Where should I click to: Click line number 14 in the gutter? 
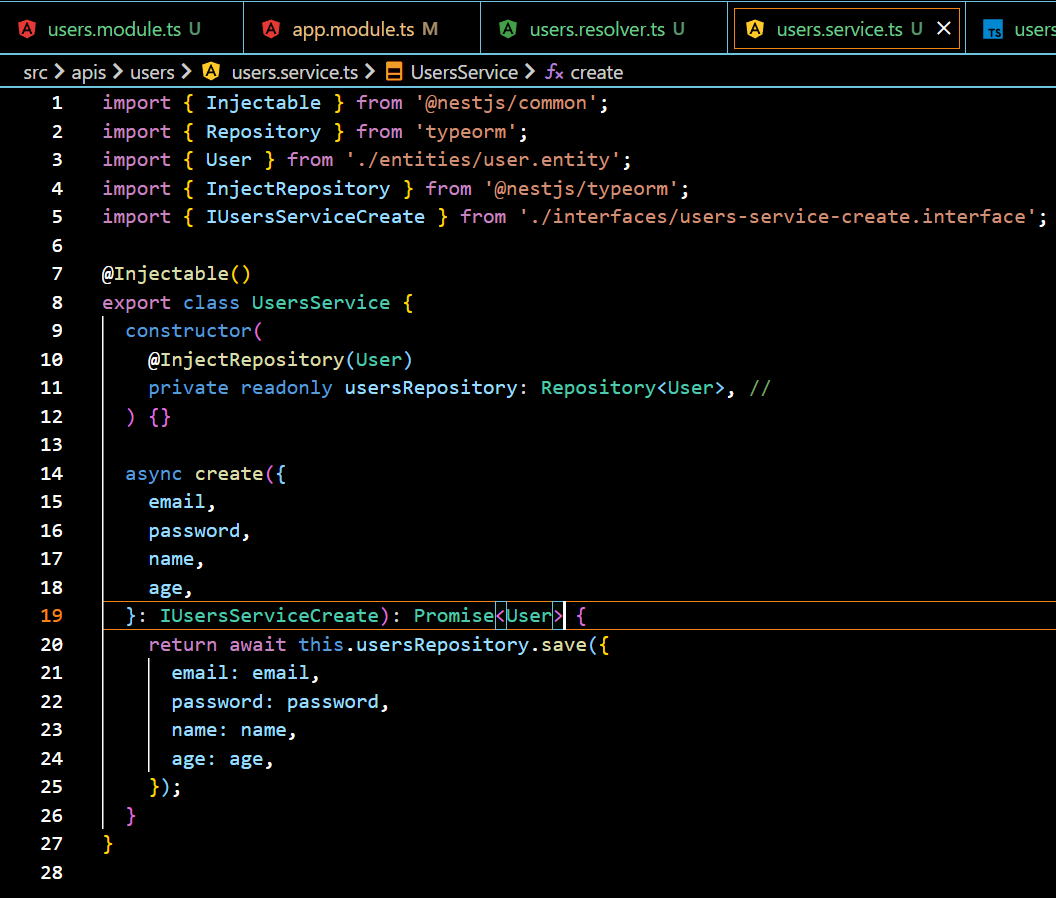click(51, 474)
